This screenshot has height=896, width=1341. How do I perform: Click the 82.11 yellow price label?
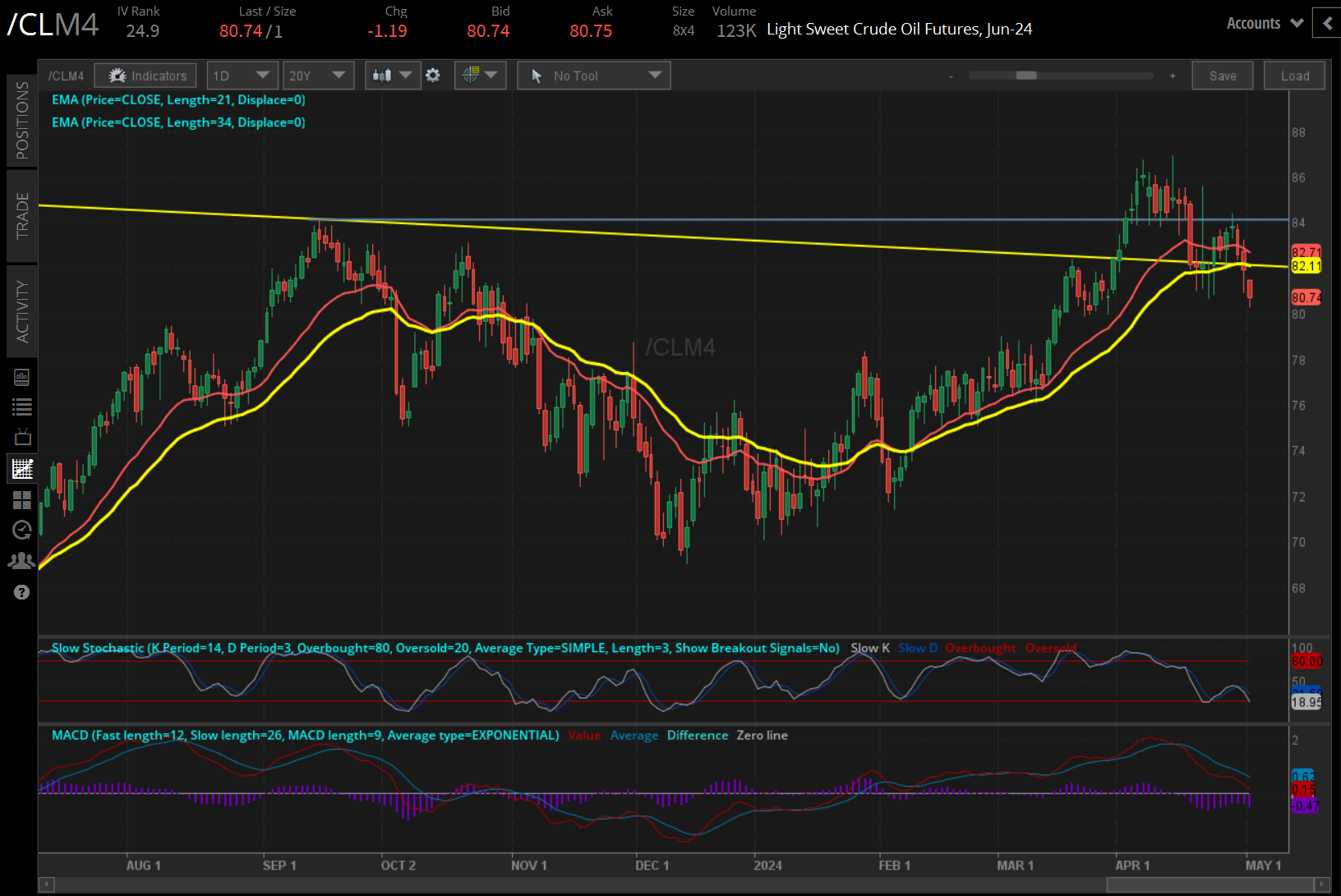click(1306, 266)
